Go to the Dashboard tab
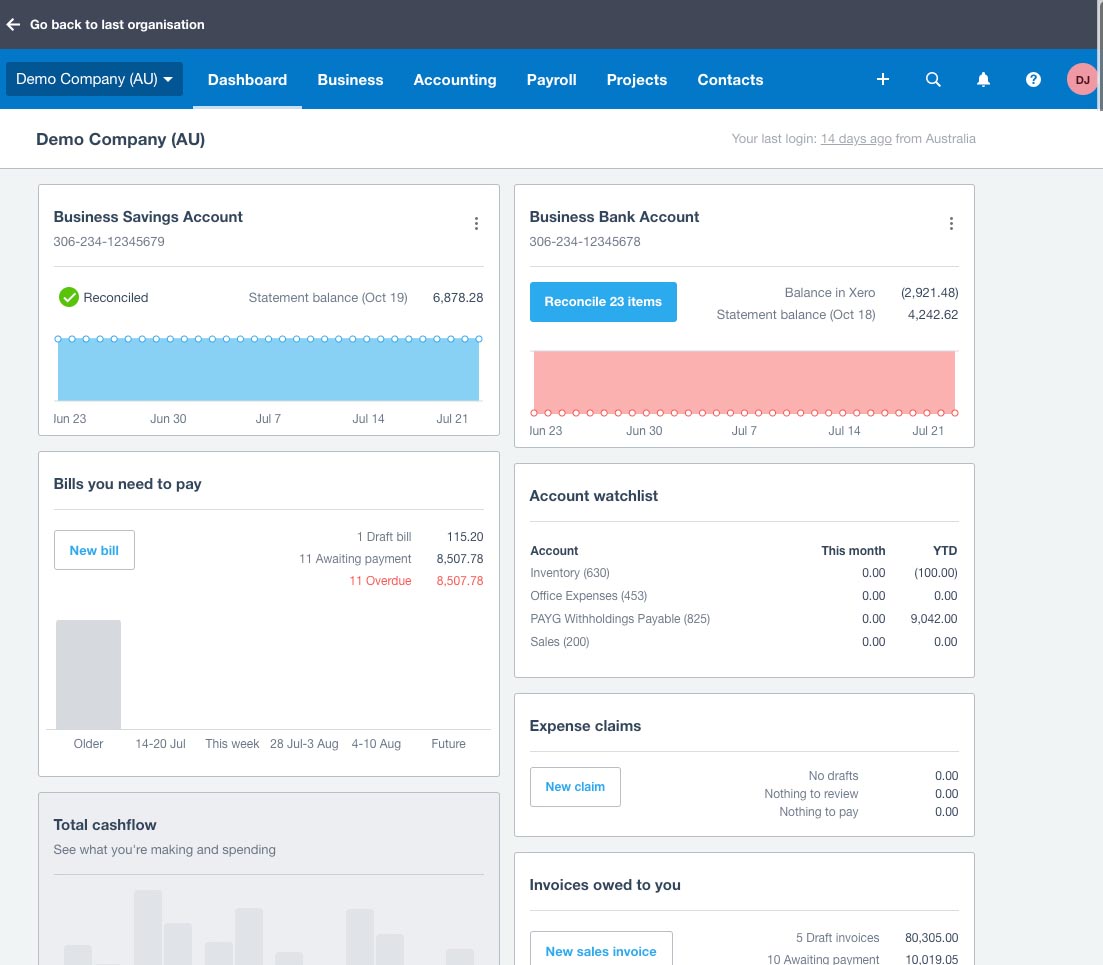 point(248,80)
